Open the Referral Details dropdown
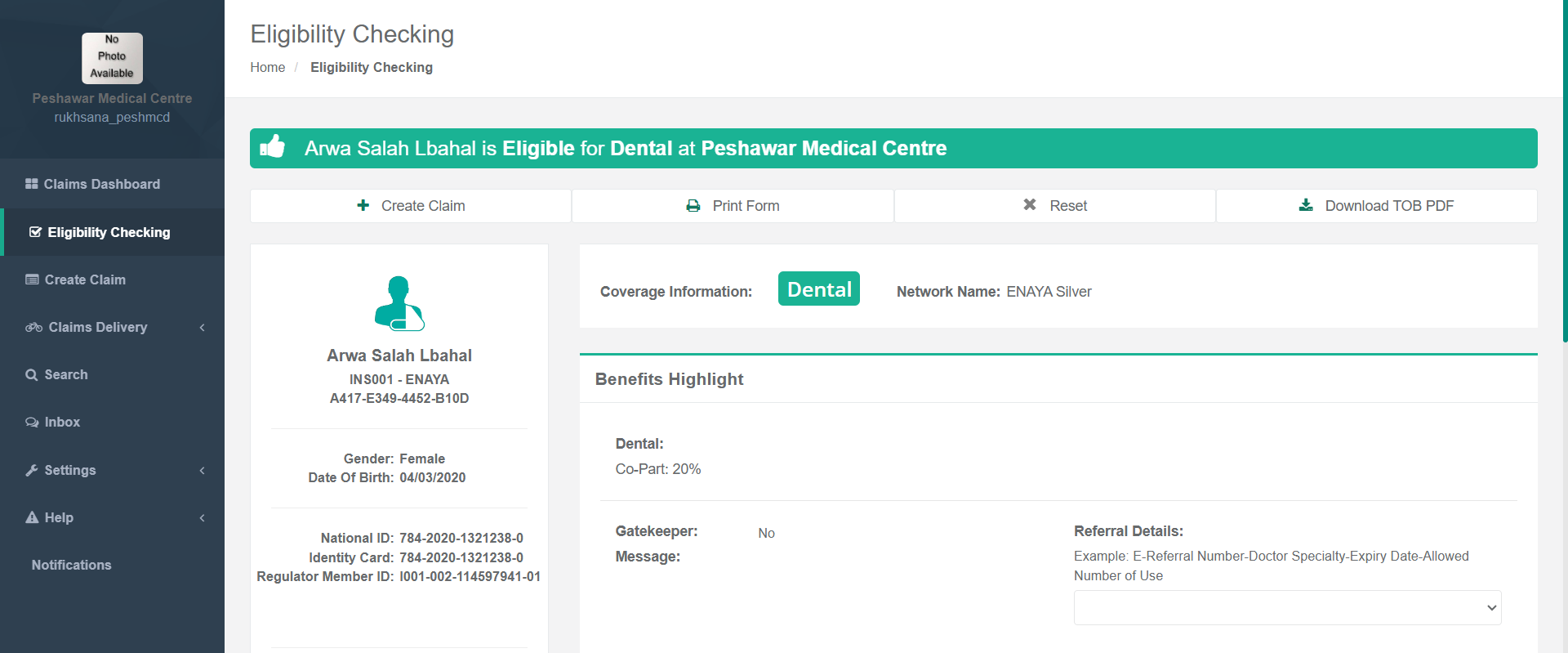1568x653 pixels. click(1287, 607)
